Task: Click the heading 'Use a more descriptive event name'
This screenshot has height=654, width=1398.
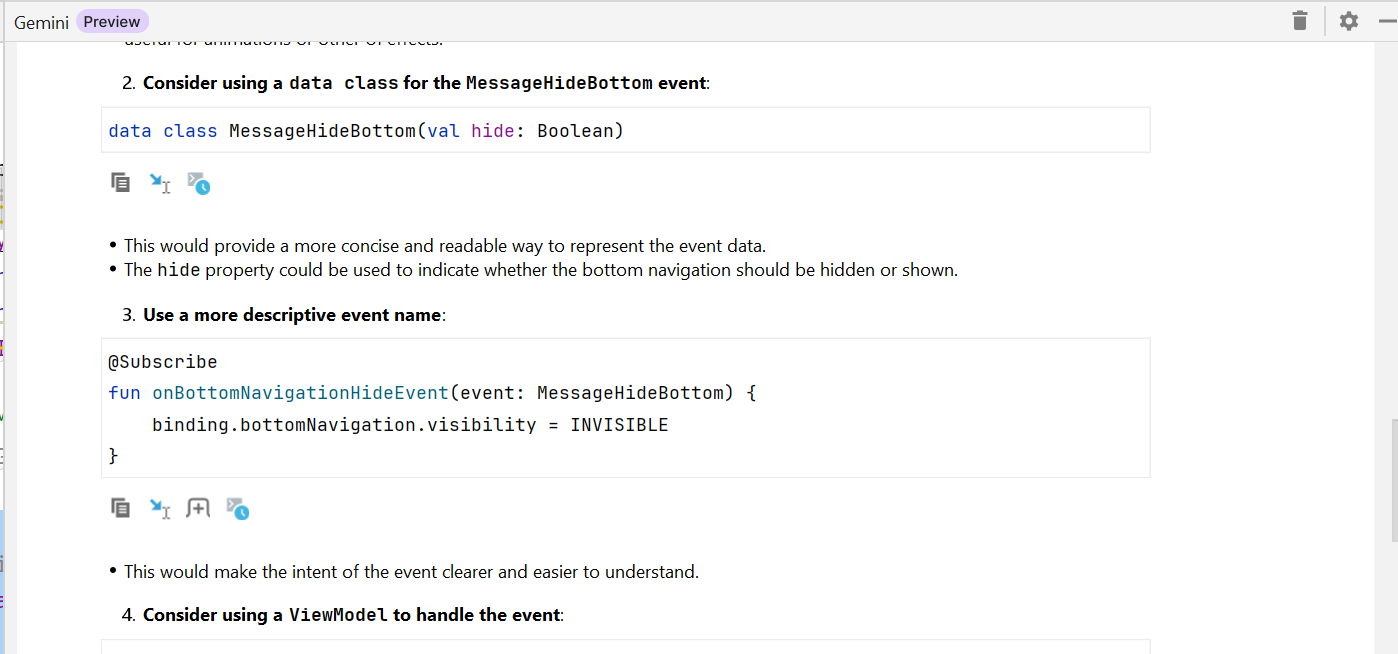Action: pyautogui.click(x=292, y=315)
